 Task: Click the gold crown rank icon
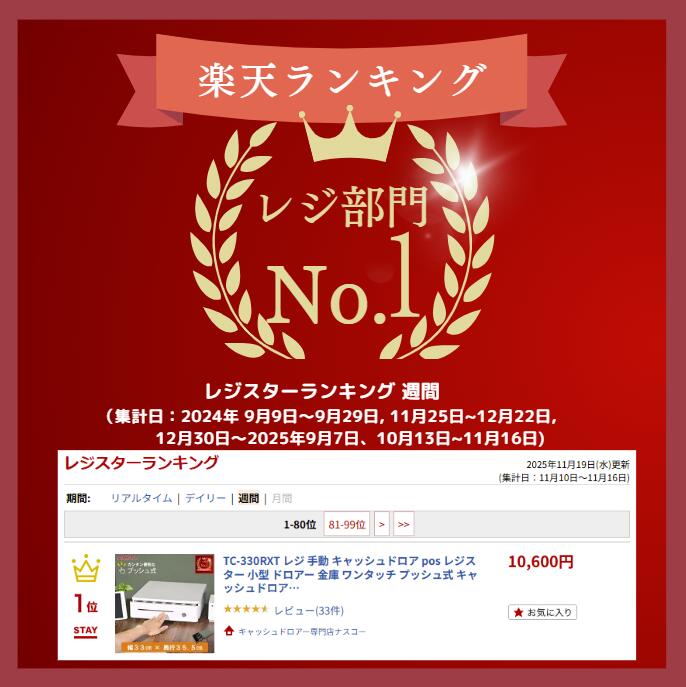coord(86,568)
